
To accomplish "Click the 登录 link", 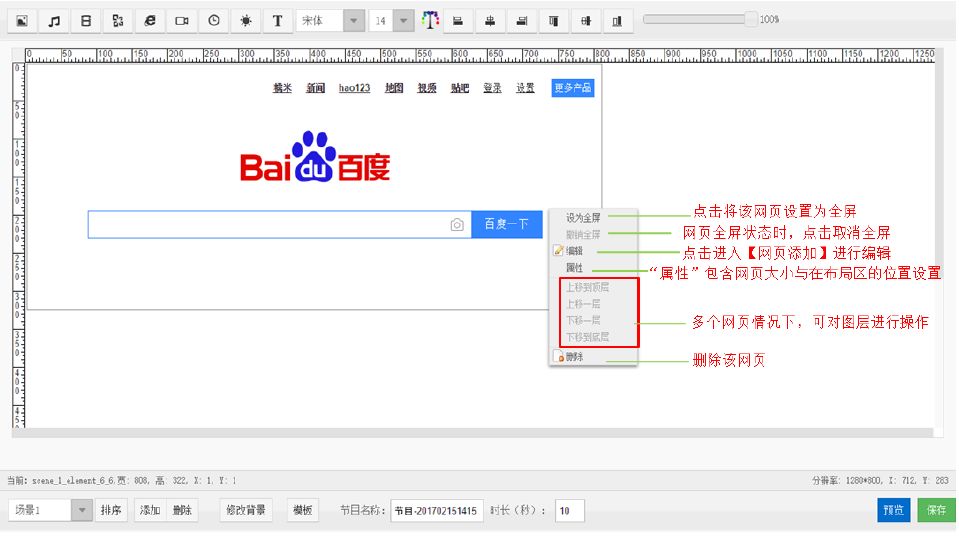I will tap(492, 88).
